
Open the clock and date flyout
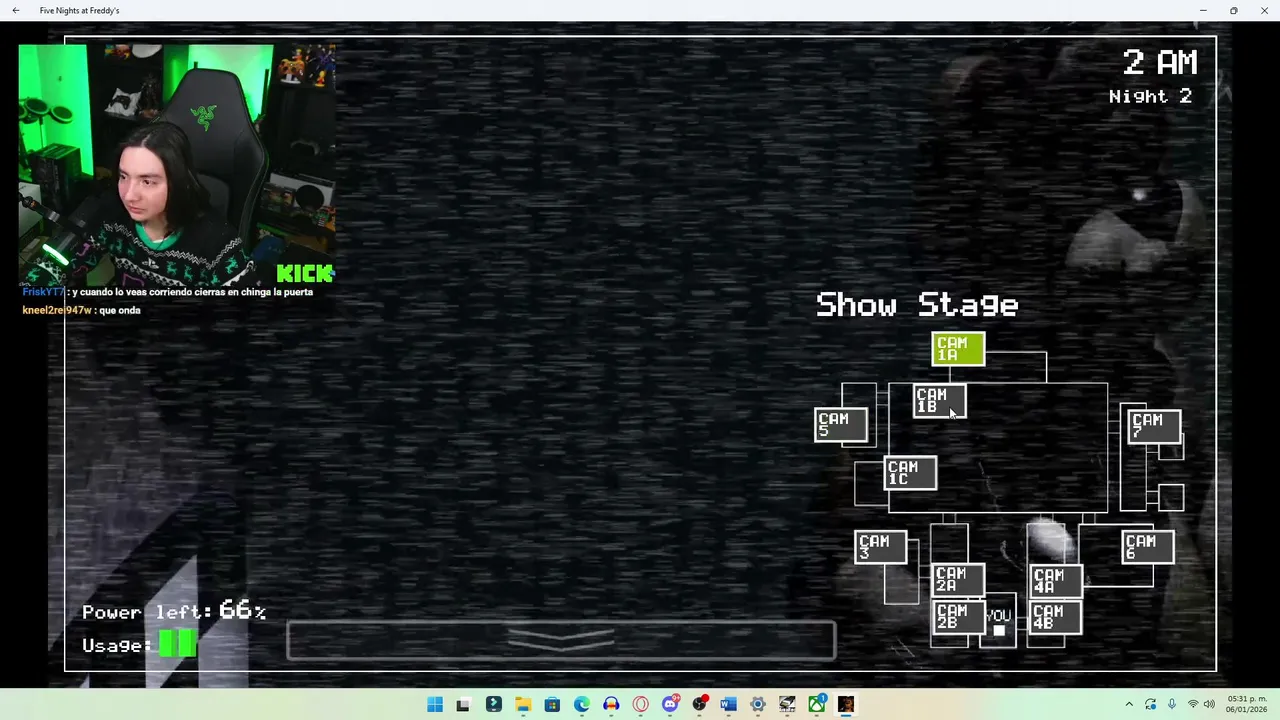(x=1247, y=704)
